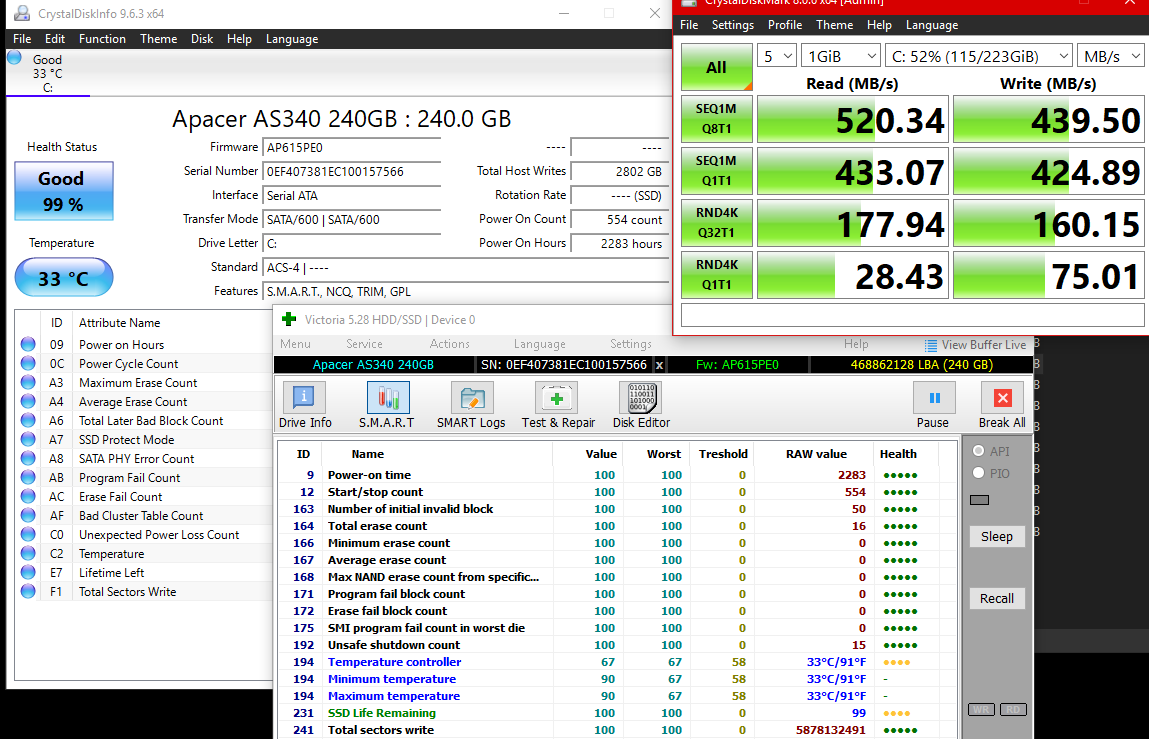1149x739 pixels.
Task: Open the MB/s unit dropdown
Action: coord(1109,56)
